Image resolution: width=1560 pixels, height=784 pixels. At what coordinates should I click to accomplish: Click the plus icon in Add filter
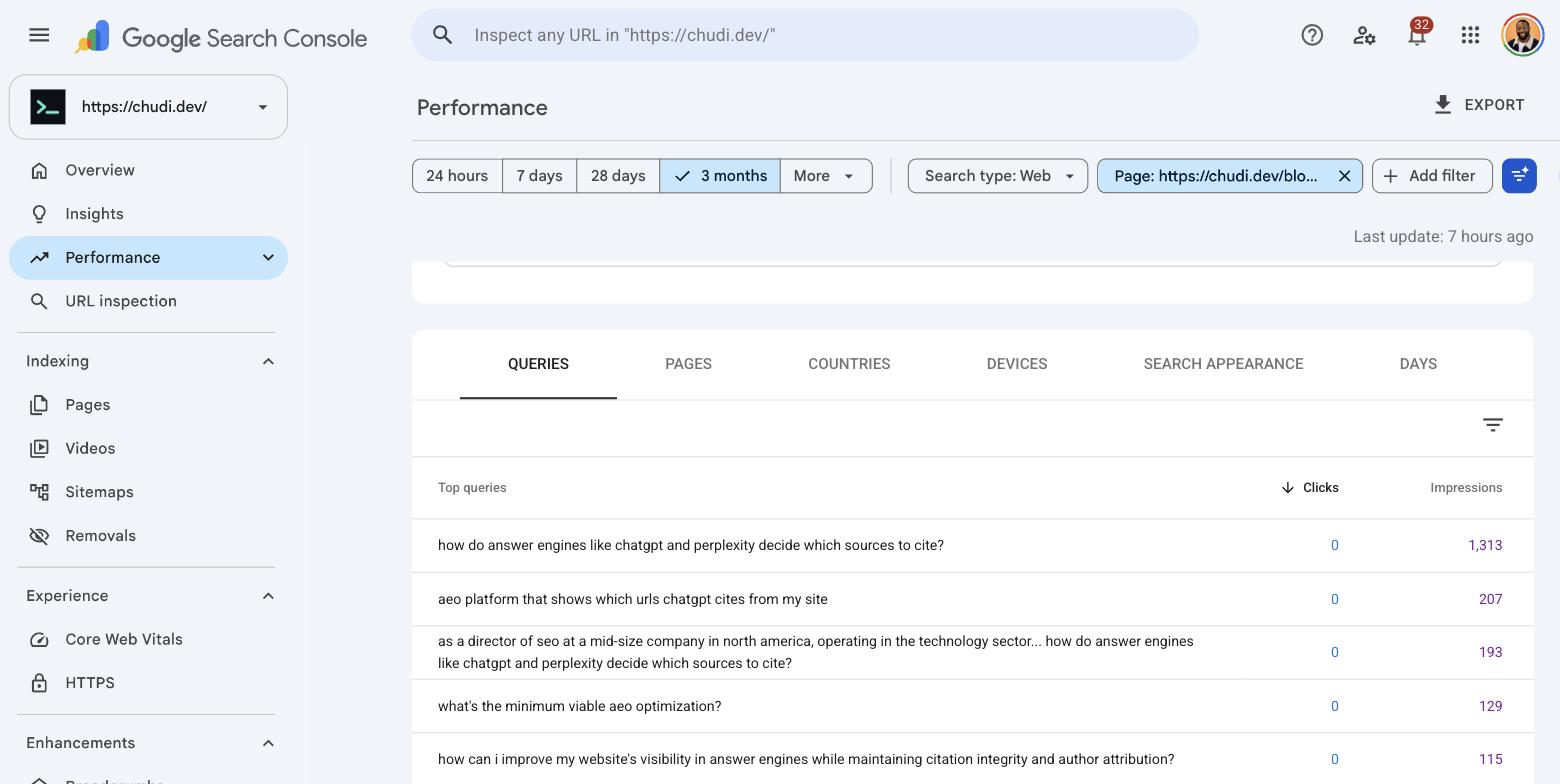[1390, 176]
